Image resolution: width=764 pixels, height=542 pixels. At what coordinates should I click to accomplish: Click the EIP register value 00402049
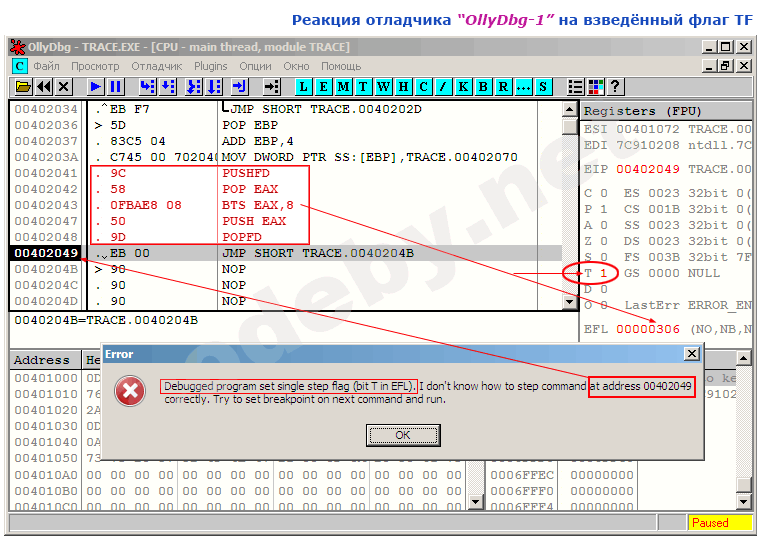[648, 169]
